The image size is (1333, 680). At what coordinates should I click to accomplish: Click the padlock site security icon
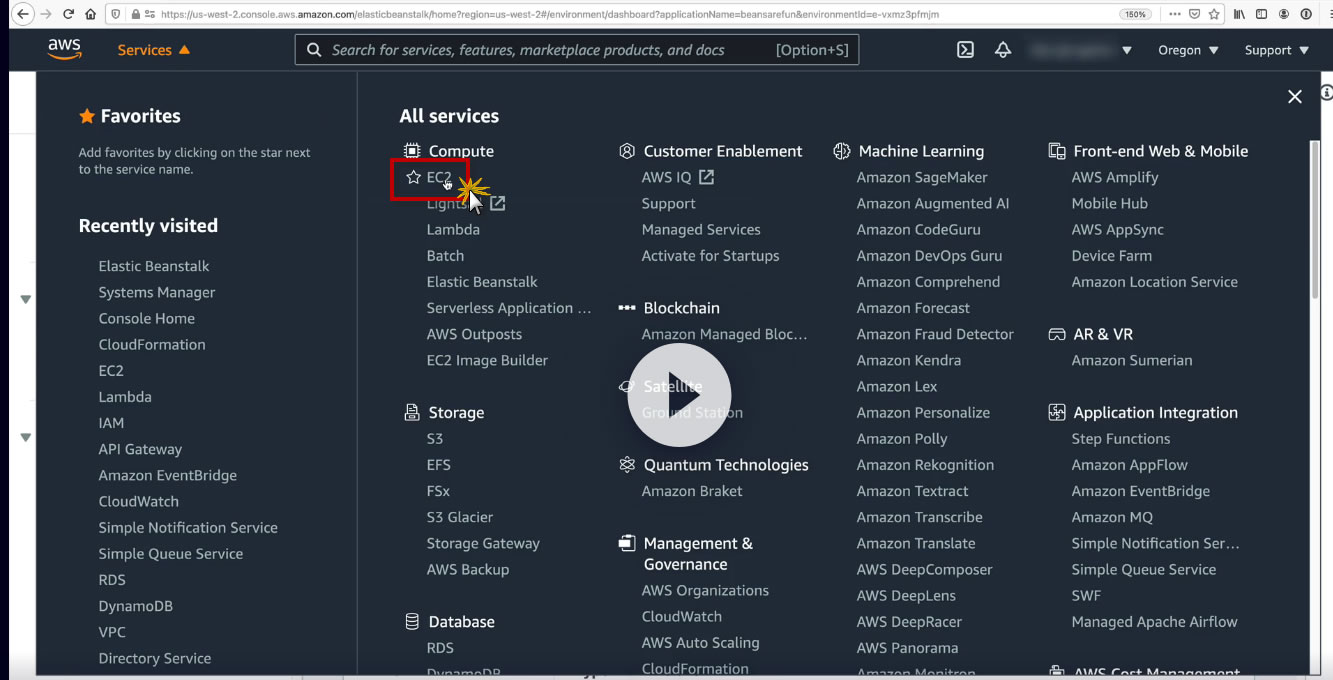click(x=135, y=15)
